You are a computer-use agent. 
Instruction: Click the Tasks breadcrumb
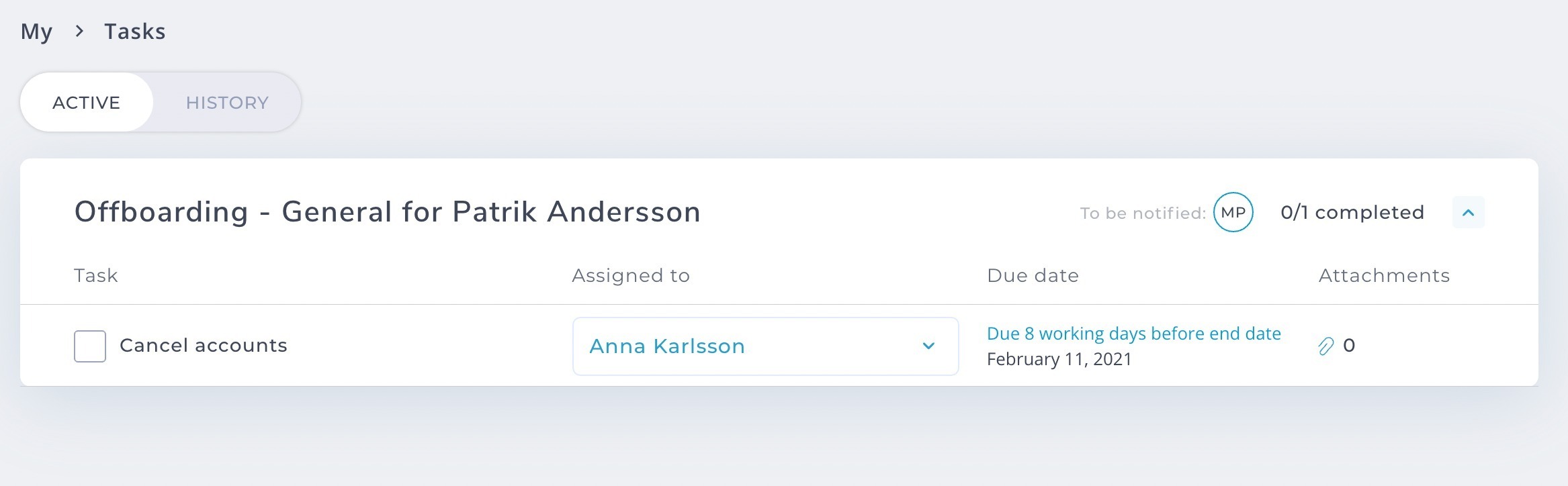(134, 32)
